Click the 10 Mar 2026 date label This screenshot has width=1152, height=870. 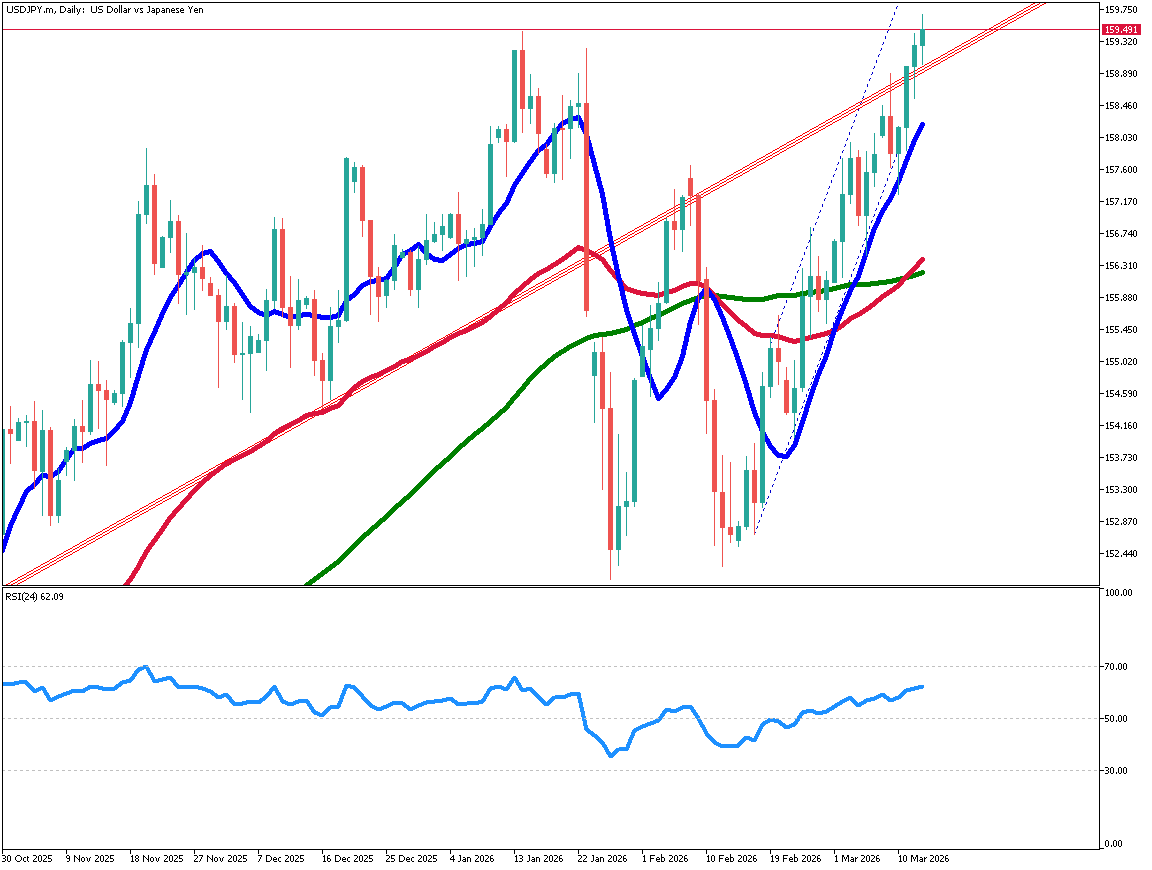point(925,858)
